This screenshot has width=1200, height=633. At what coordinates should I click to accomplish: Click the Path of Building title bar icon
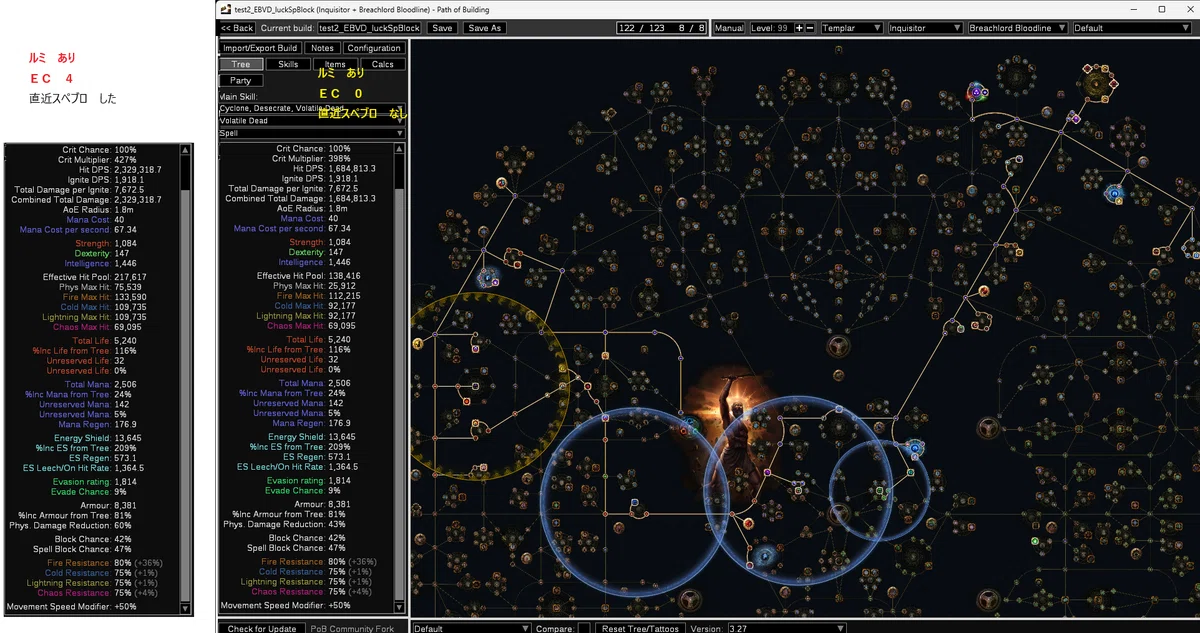(x=224, y=8)
